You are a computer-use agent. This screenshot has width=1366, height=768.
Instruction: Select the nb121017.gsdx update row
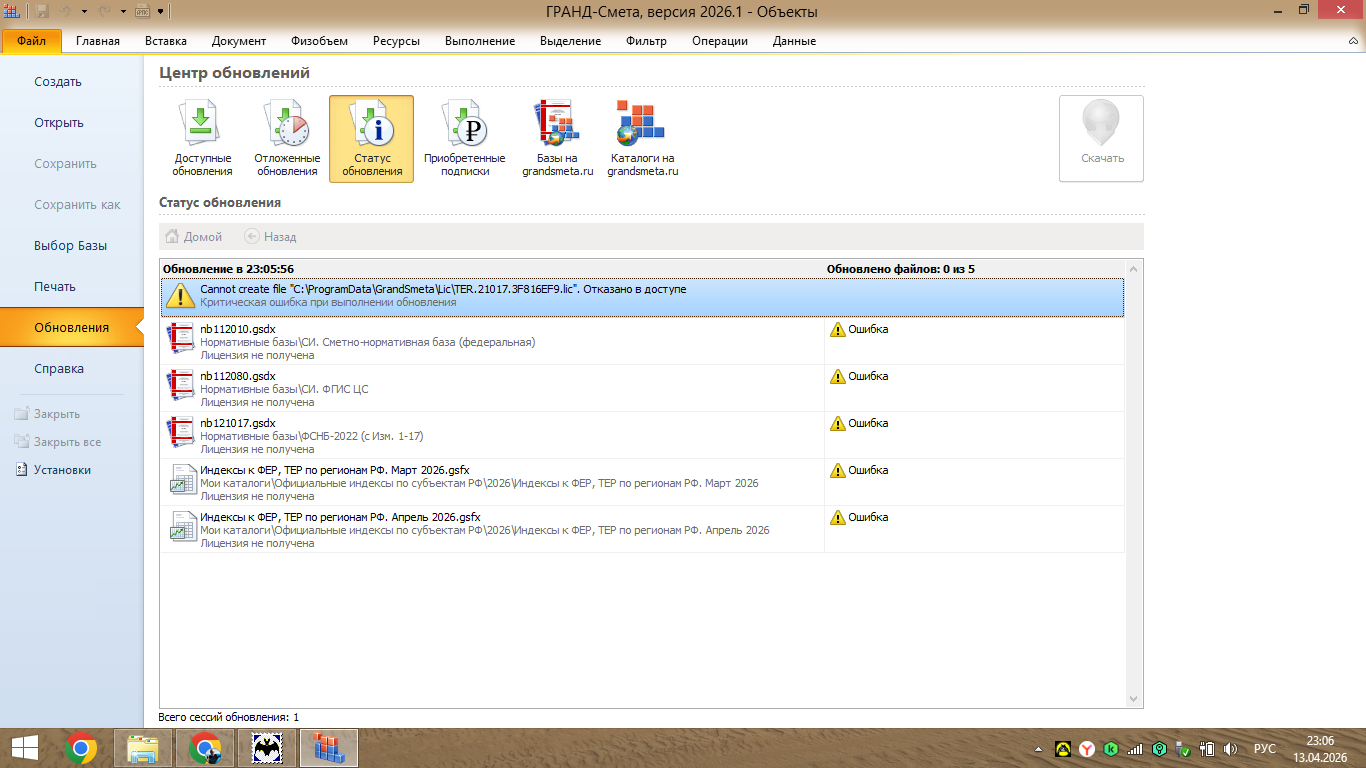(642, 435)
